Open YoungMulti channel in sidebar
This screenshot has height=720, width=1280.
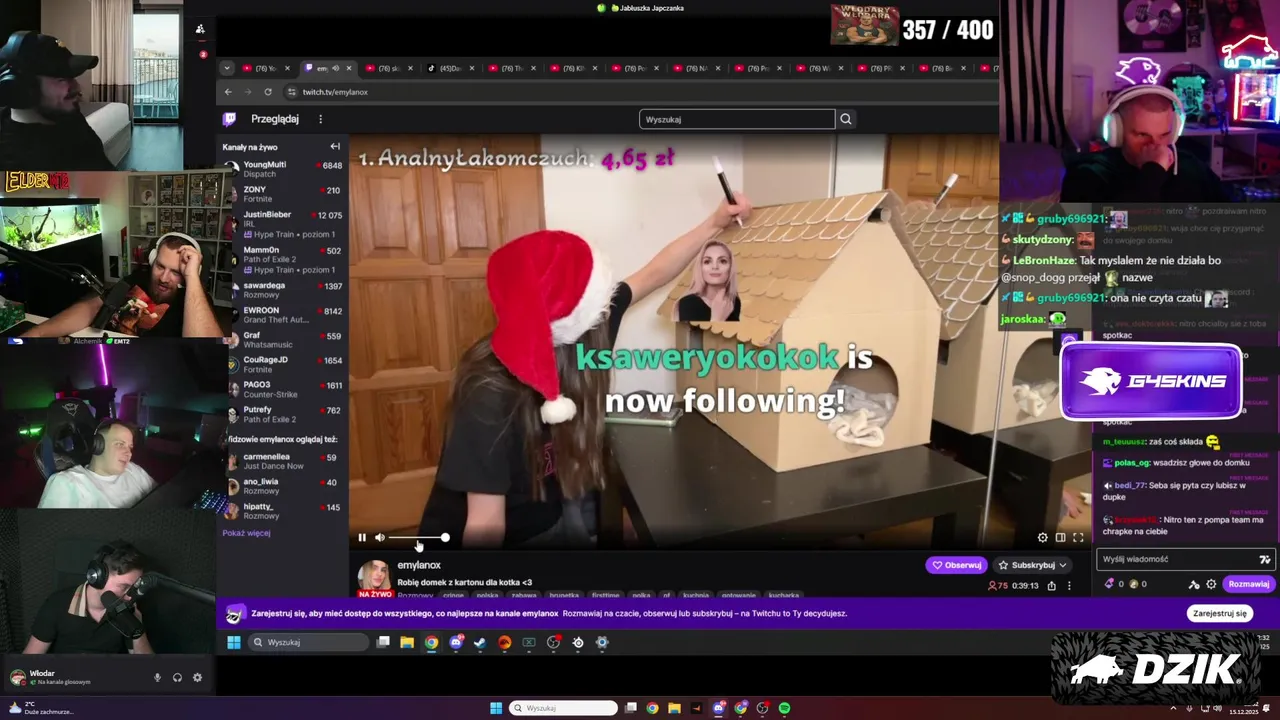(283, 169)
